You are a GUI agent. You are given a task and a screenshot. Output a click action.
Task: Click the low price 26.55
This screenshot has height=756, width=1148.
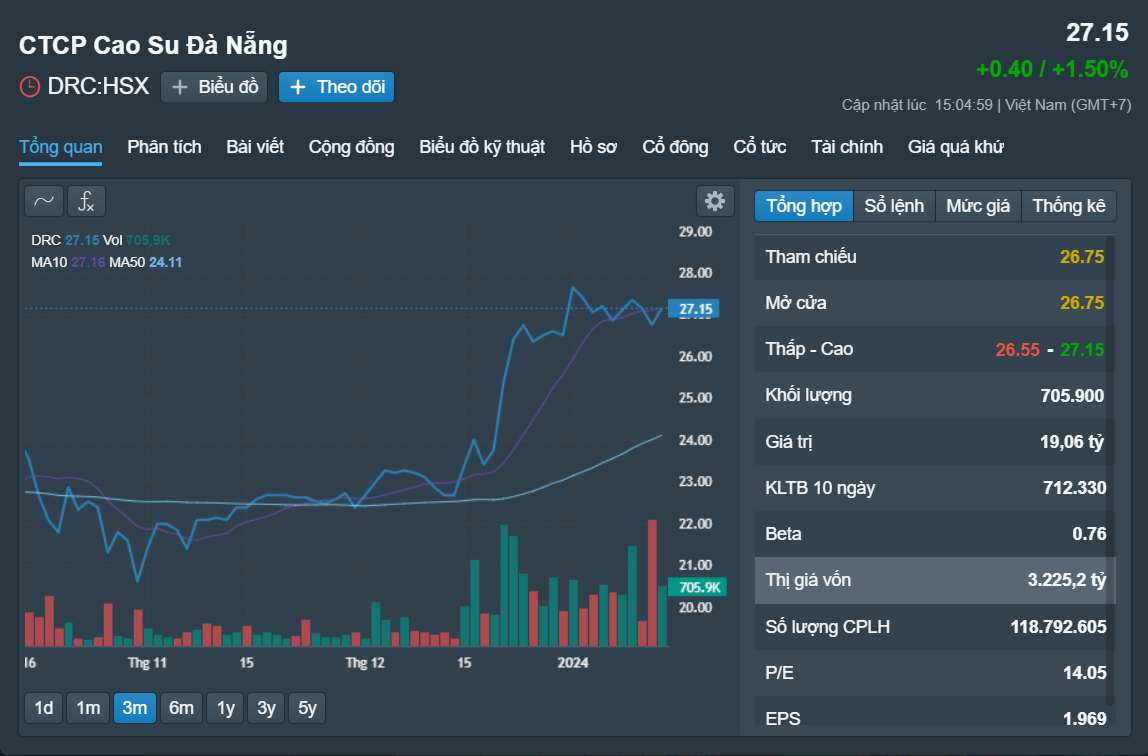click(1018, 350)
